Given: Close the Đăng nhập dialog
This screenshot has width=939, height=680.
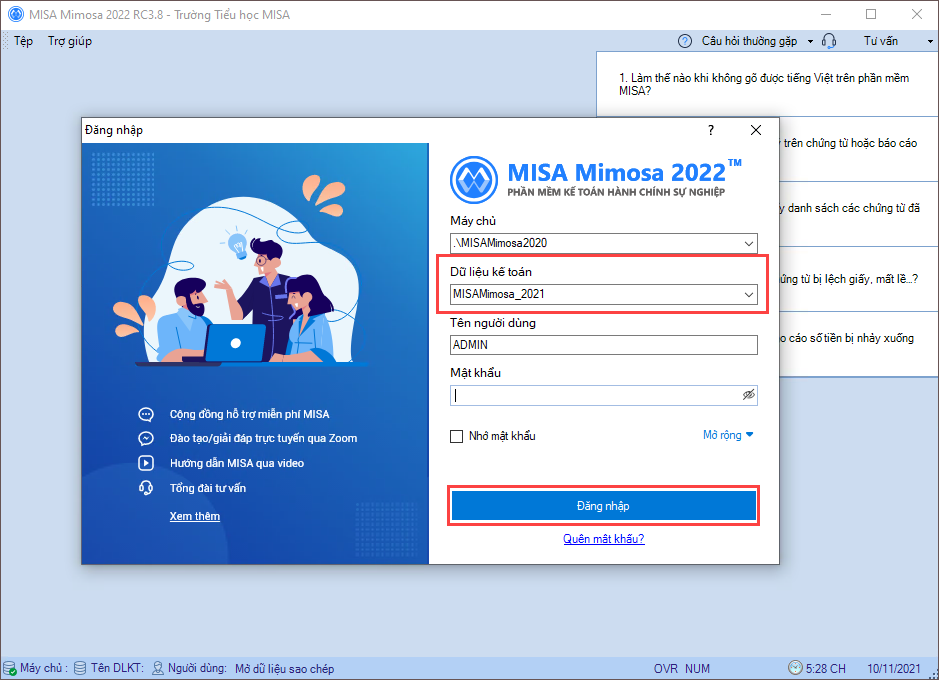Looking at the screenshot, I should click(x=756, y=130).
